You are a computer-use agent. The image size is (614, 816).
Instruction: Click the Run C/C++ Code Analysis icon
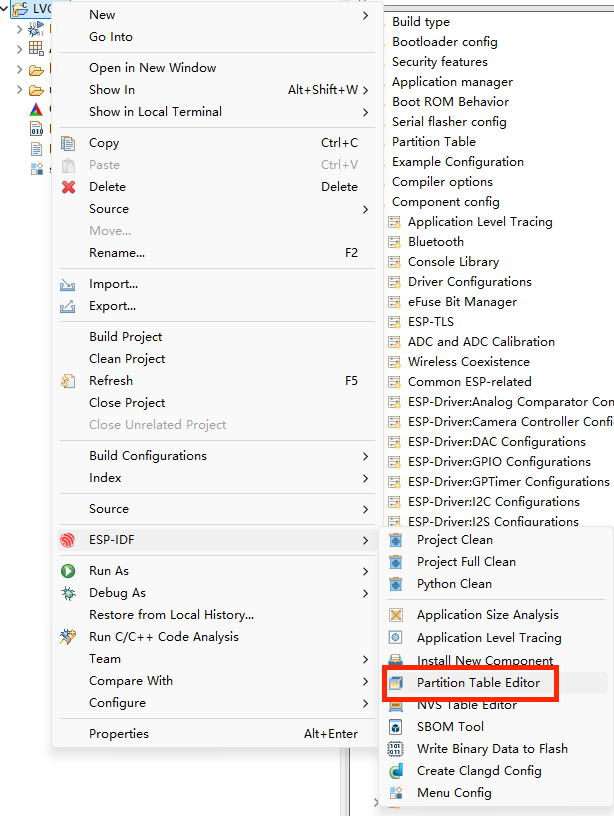point(68,636)
